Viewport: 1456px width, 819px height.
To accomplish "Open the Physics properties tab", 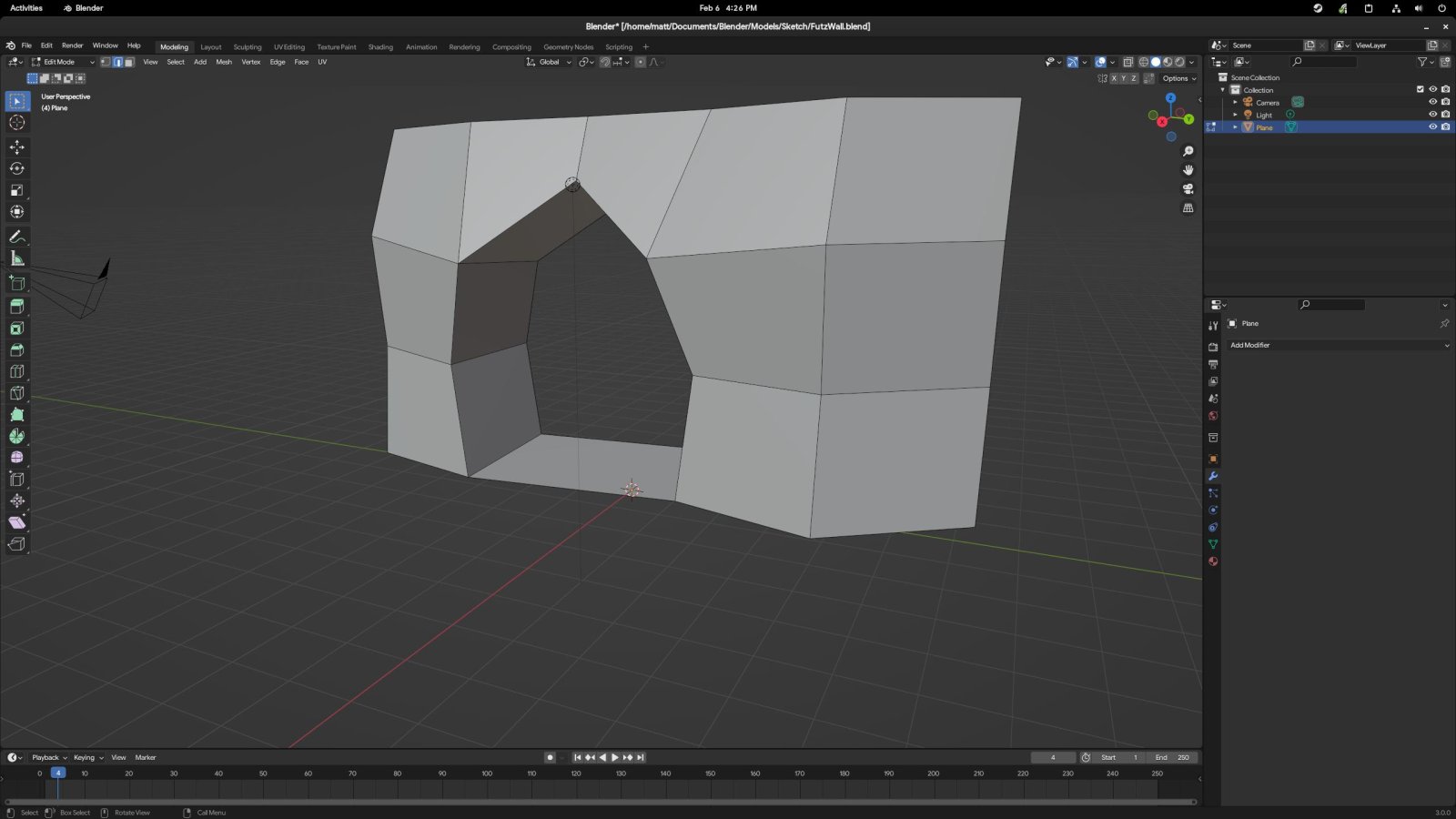I will 1213,511.
